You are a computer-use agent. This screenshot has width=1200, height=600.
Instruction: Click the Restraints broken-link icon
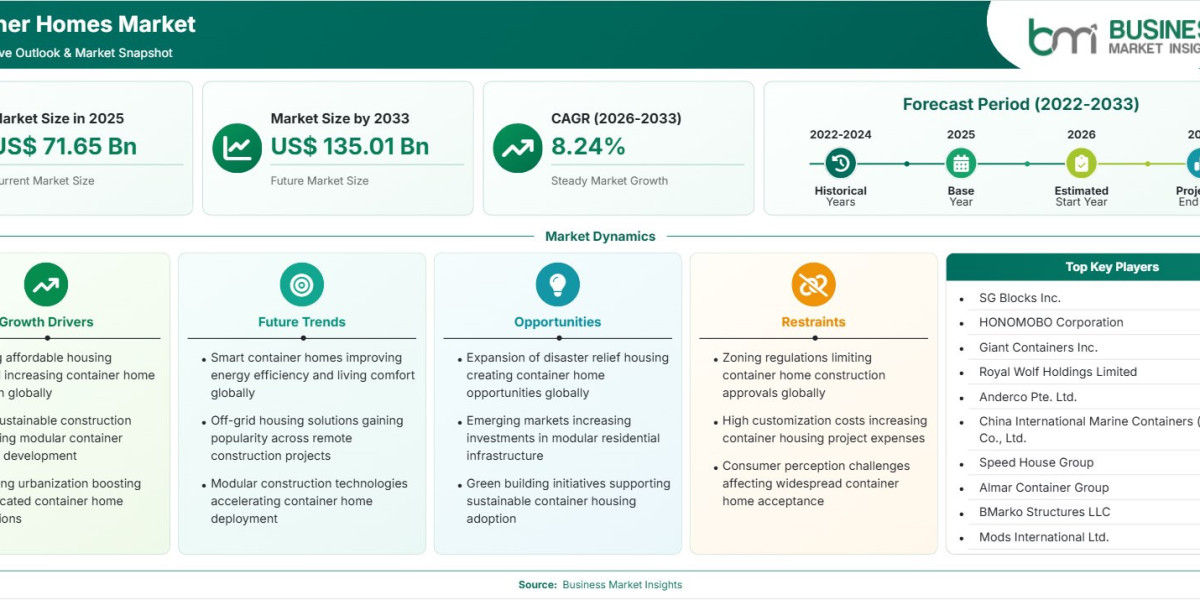click(814, 285)
